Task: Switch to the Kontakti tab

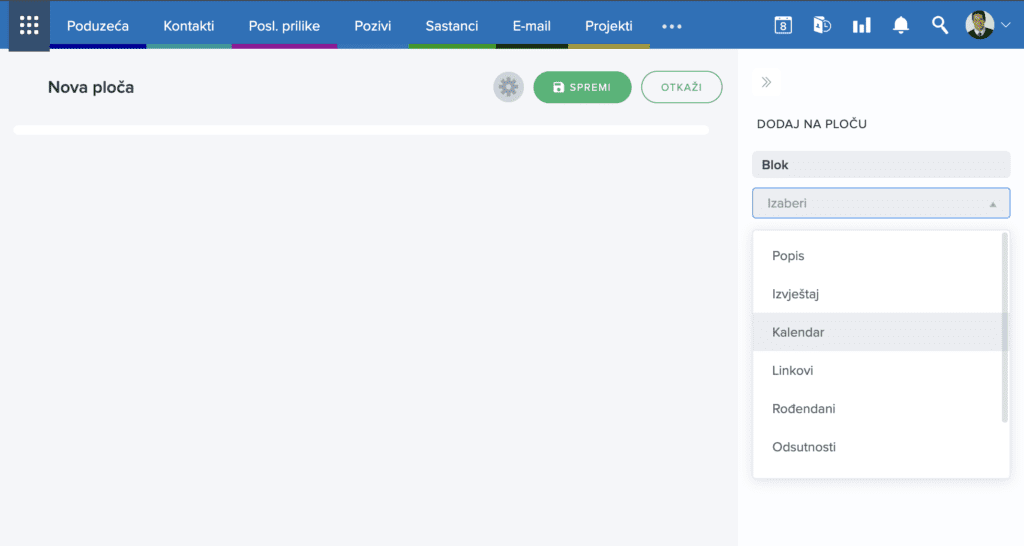Action: (x=189, y=26)
